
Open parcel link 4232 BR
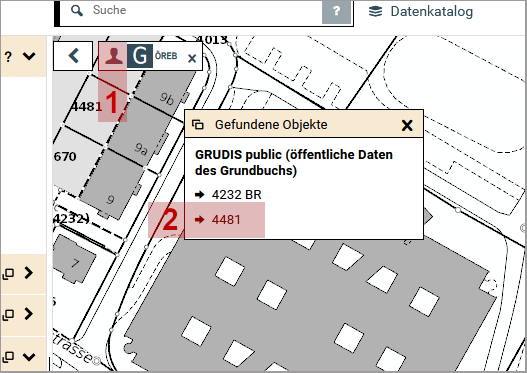[236, 195]
